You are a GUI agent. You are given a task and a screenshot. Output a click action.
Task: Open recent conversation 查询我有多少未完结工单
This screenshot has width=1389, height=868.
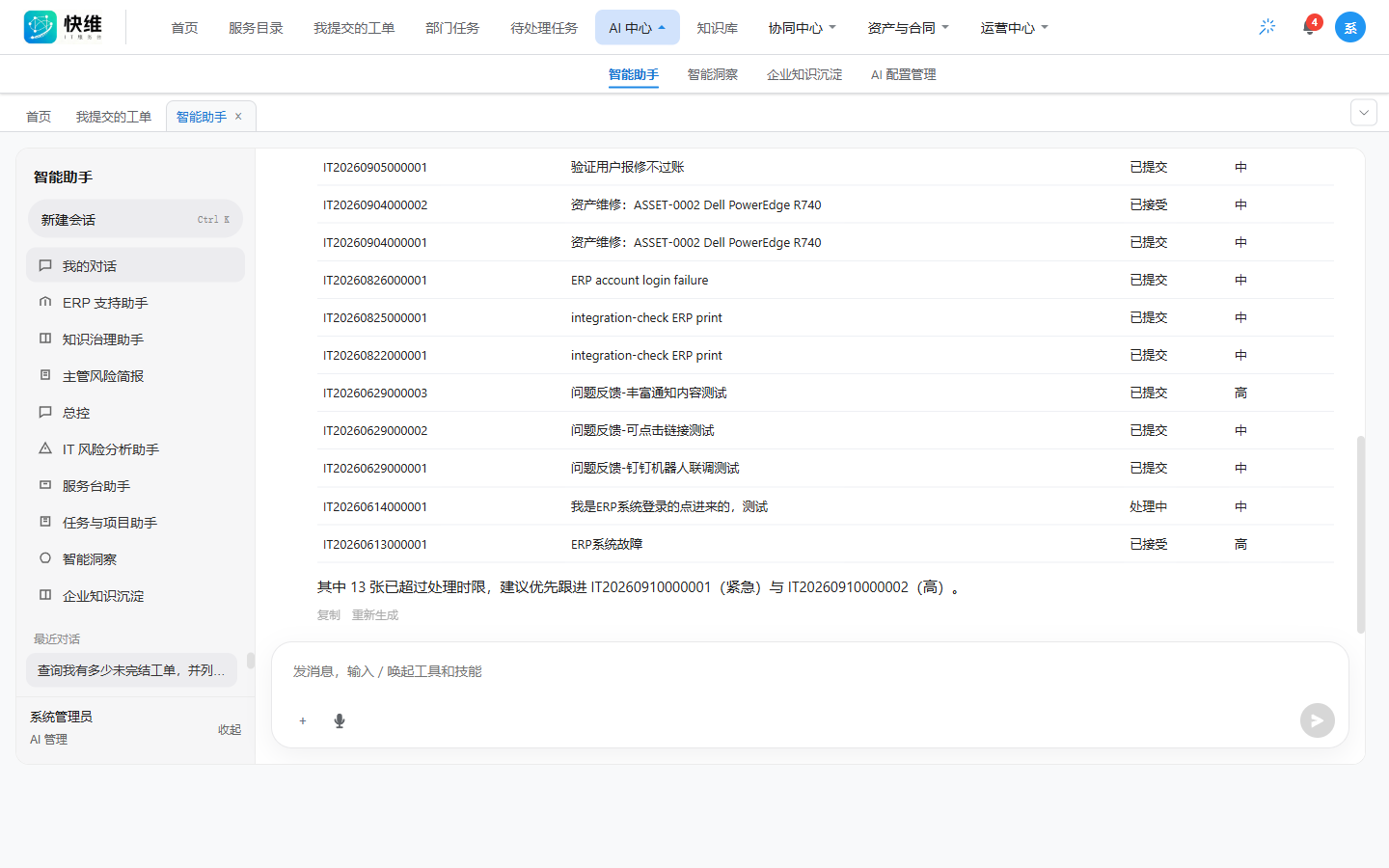131,670
